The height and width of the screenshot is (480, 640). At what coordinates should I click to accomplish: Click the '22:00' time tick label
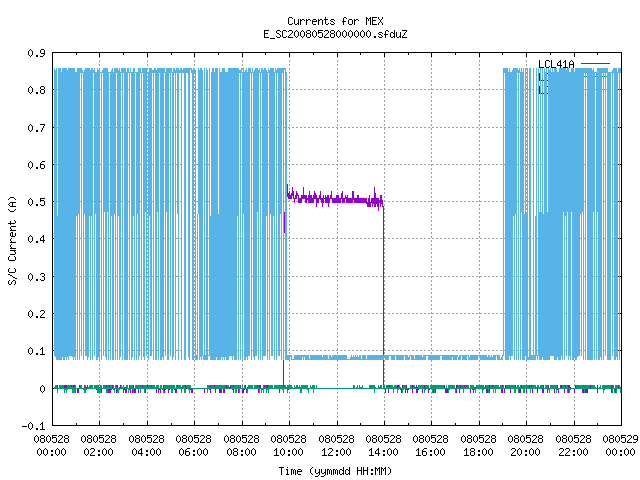pos(573,453)
